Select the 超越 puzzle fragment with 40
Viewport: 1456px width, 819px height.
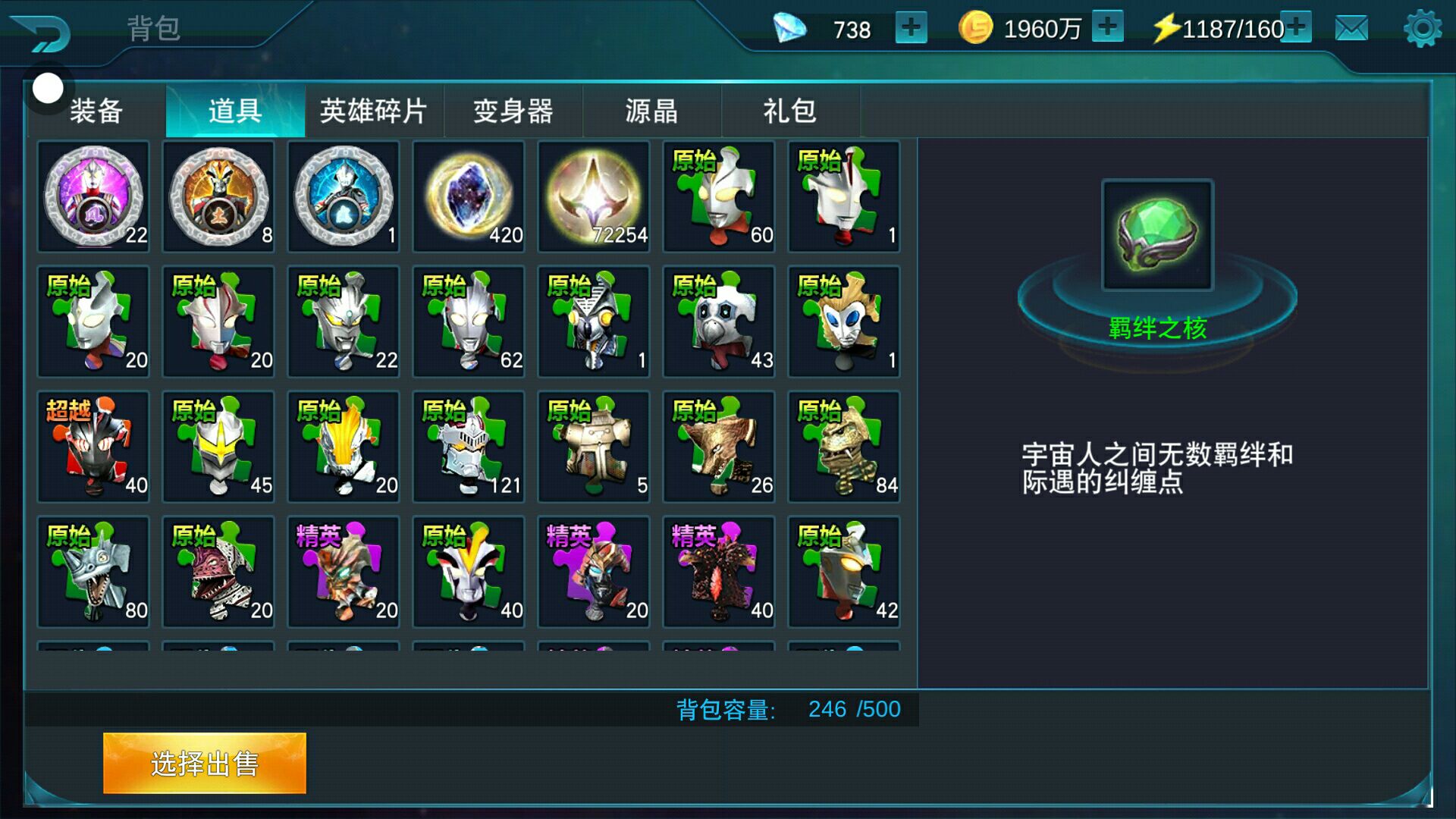coord(93,447)
